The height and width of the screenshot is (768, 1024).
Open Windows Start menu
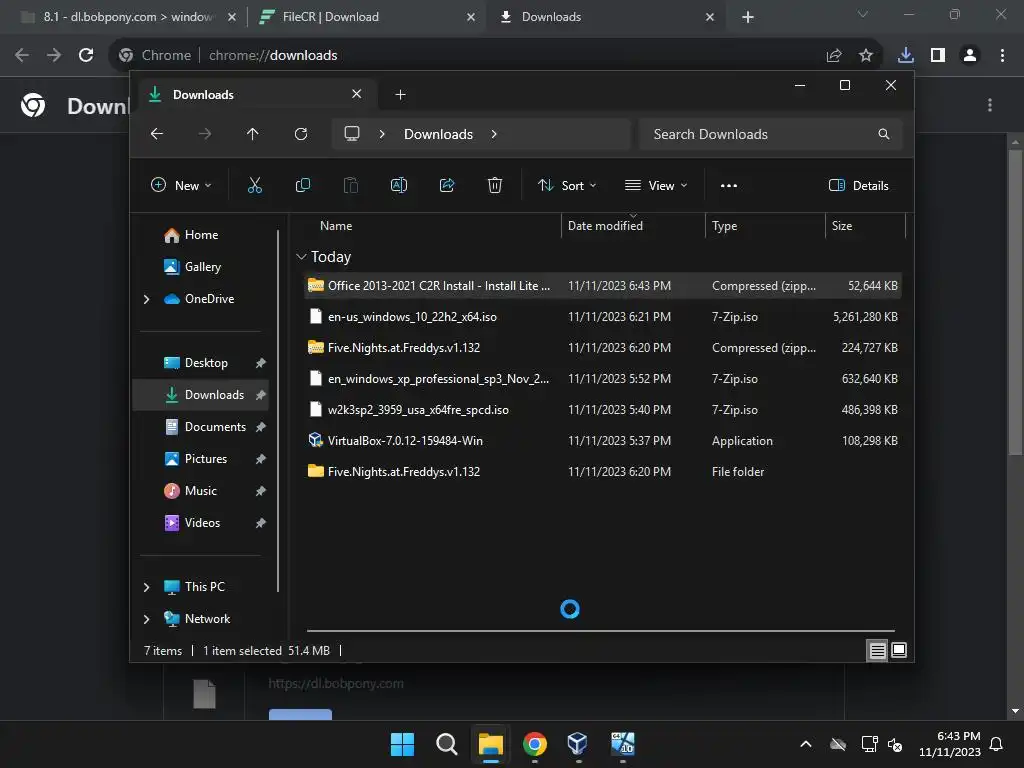click(402, 744)
